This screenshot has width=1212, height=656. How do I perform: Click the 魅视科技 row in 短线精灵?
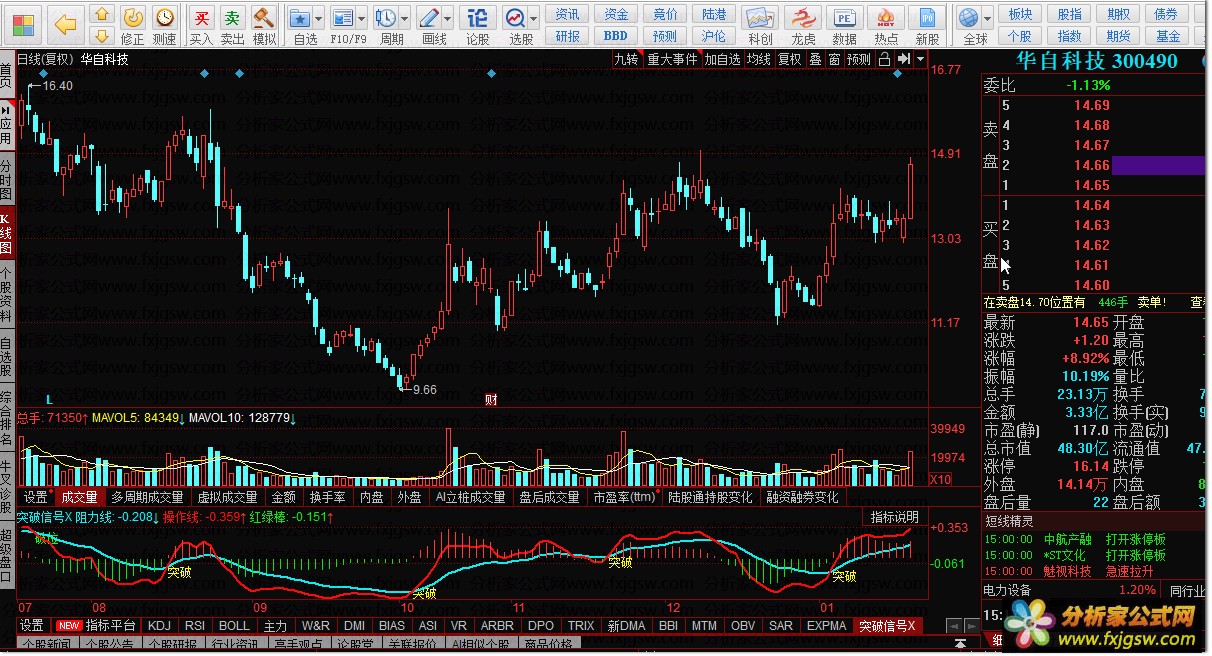tap(1095, 571)
